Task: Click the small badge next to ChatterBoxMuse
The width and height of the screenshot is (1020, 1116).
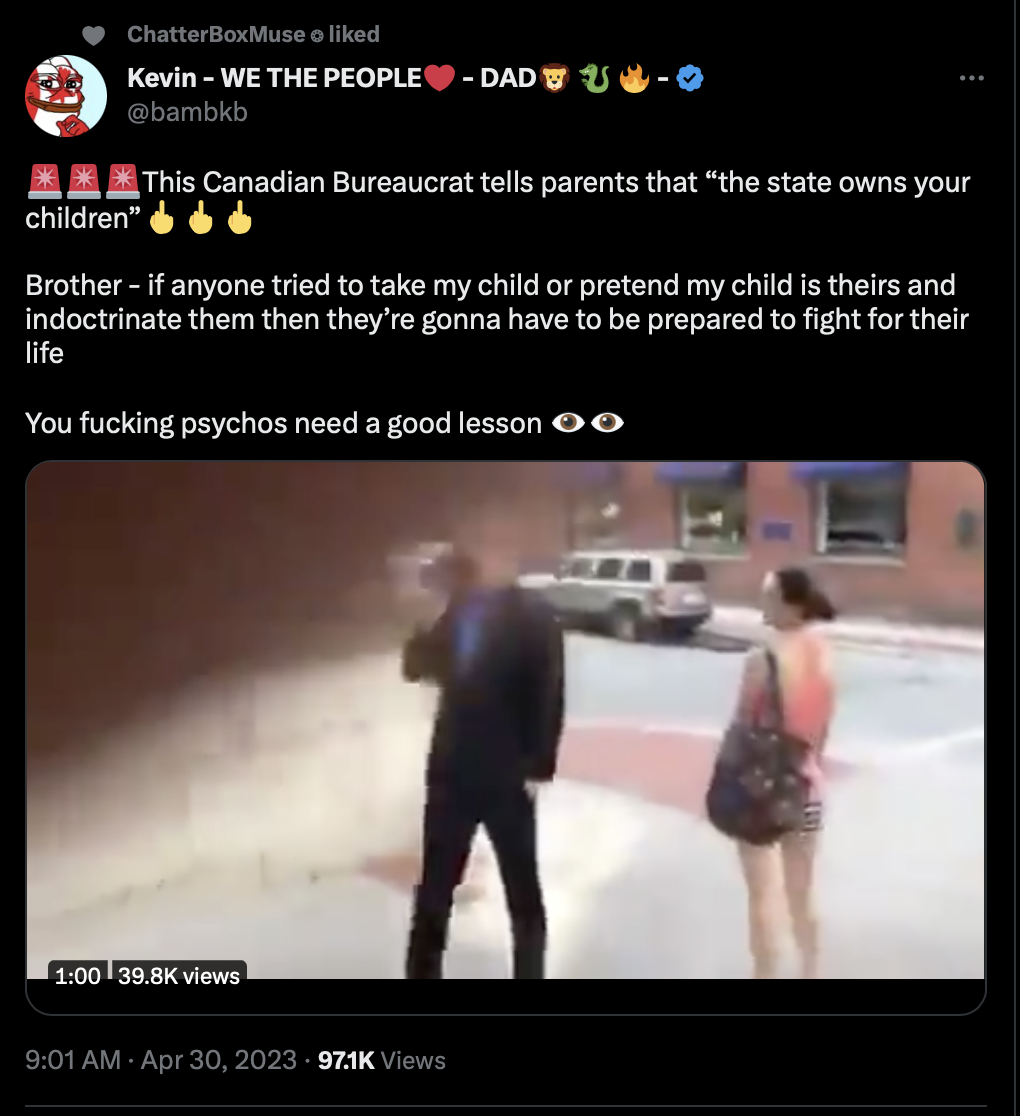Action: 317,35
